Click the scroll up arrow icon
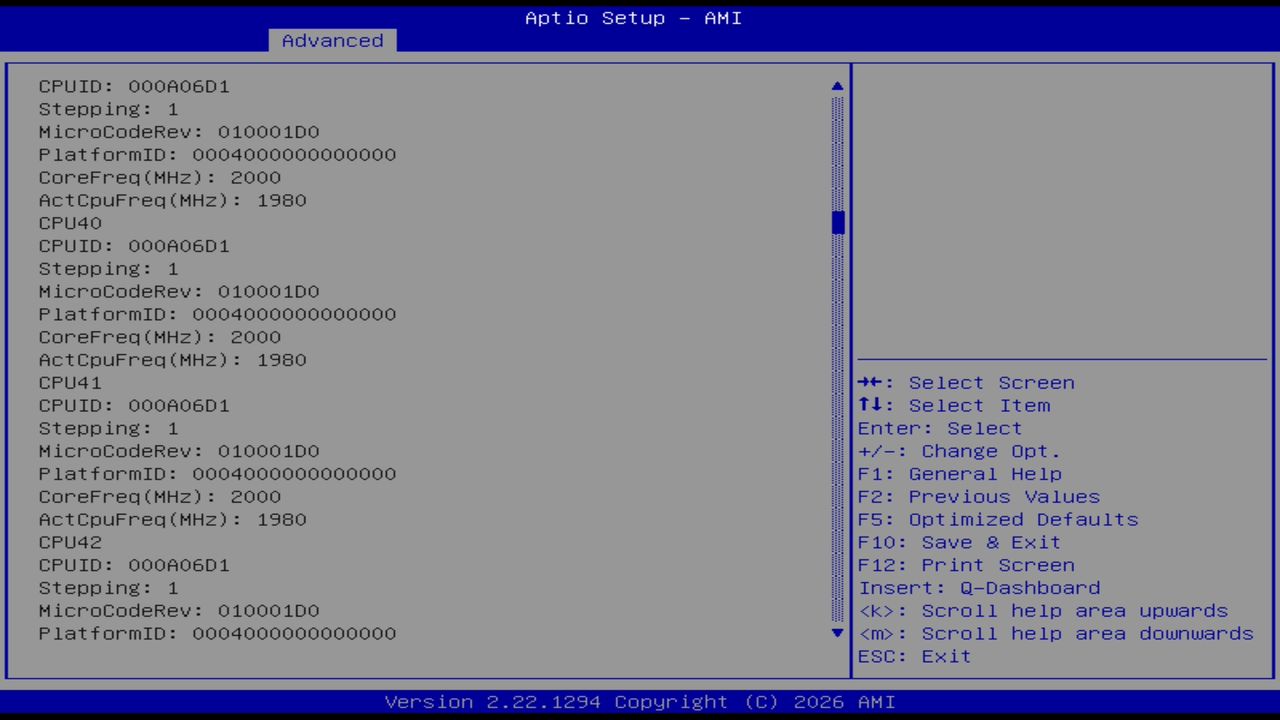This screenshot has height=720, width=1280. coord(837,86)
